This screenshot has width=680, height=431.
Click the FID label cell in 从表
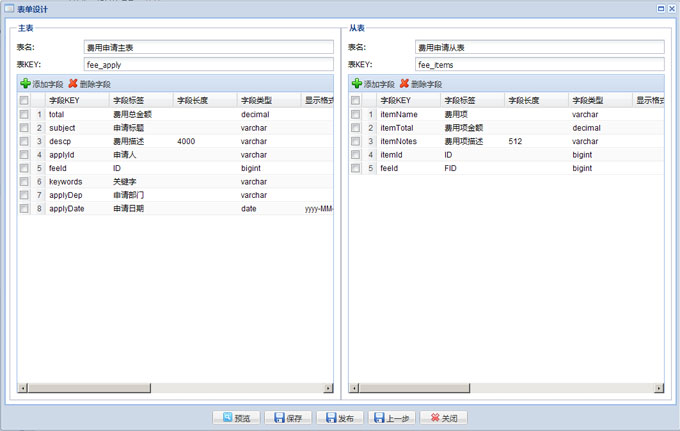tap(472, 168)
